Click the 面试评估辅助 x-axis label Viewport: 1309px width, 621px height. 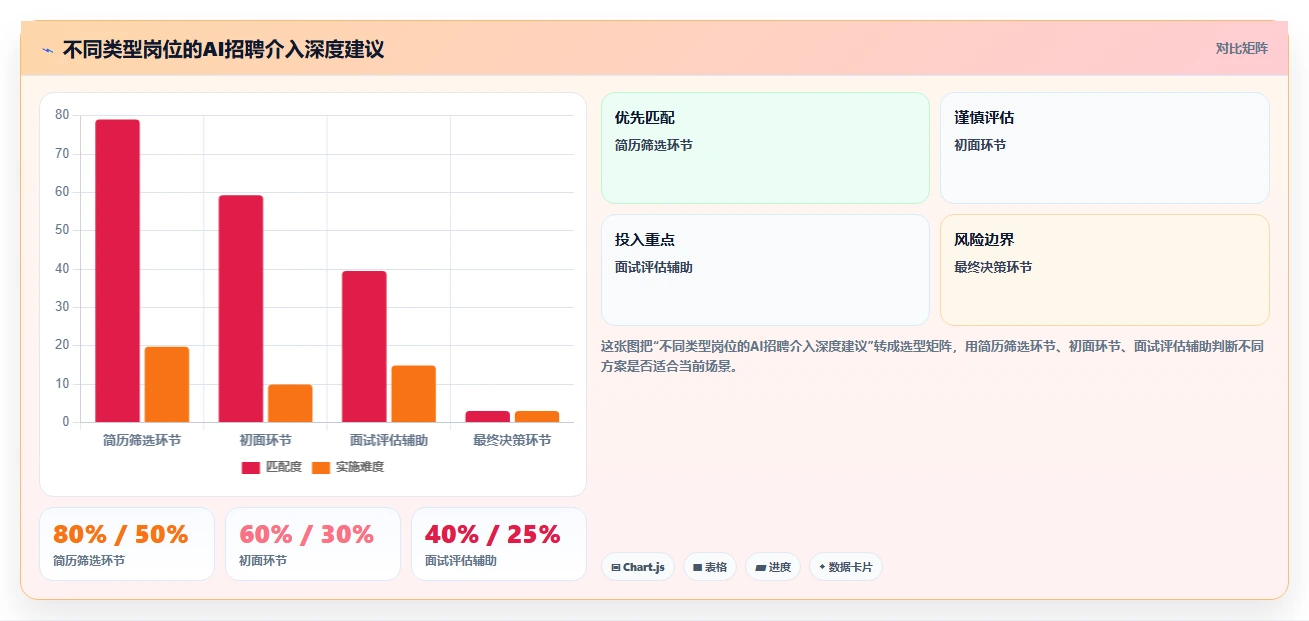pos(389,440)
